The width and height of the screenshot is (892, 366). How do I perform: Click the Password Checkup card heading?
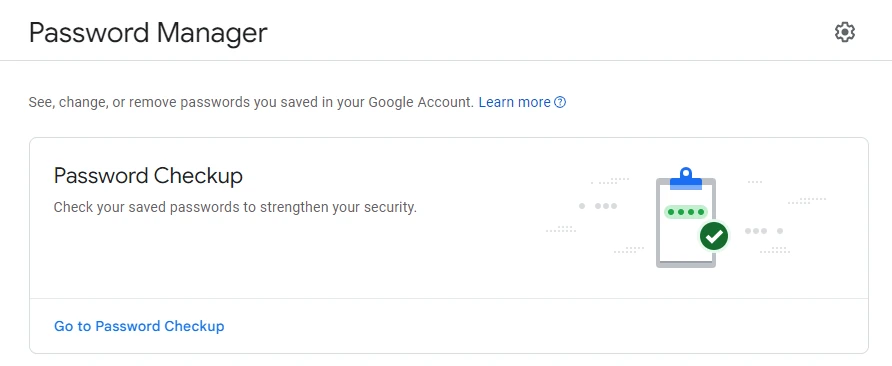[148, 176]
